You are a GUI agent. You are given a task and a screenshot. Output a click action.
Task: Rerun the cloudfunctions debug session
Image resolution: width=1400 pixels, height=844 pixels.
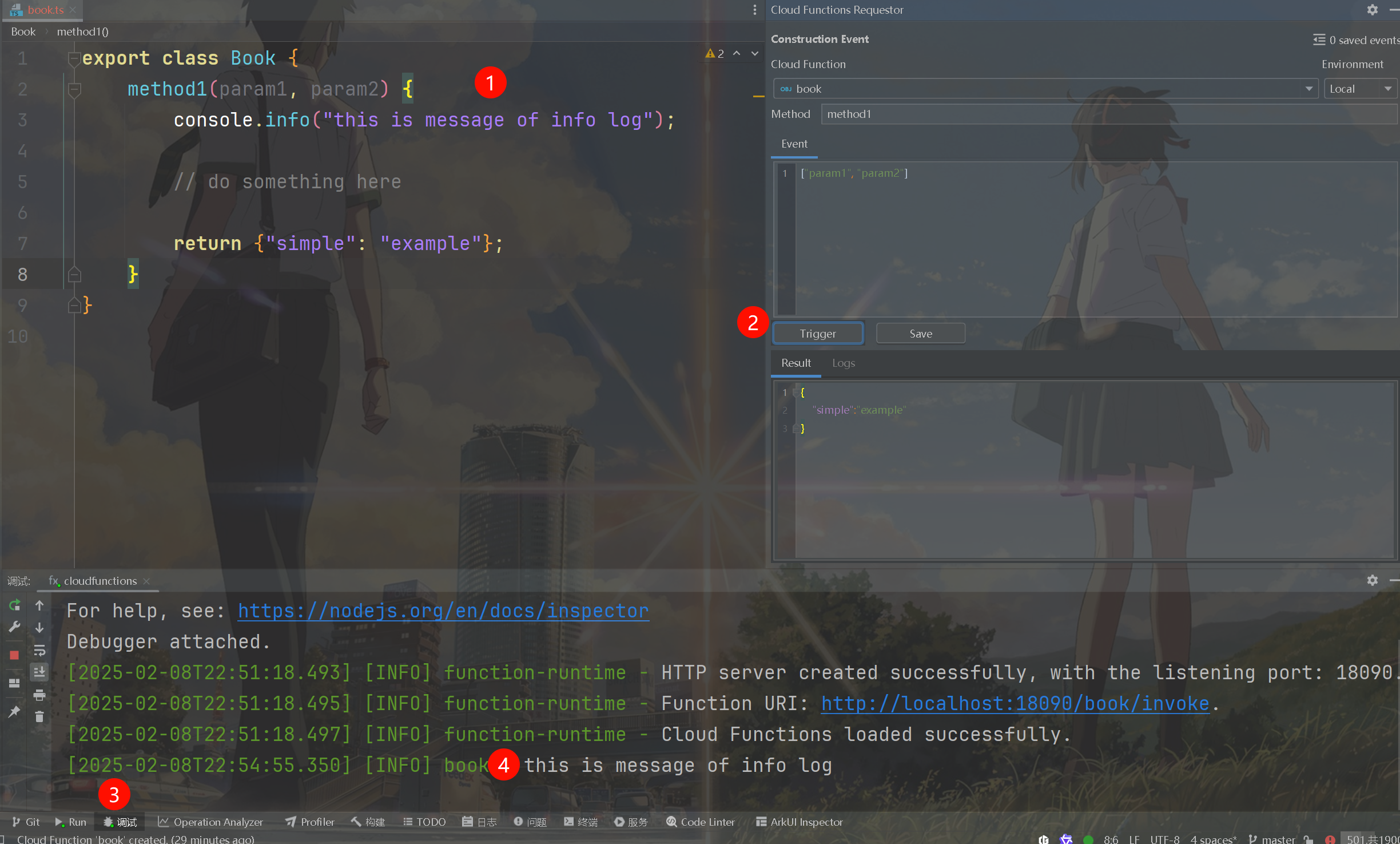coord(15,605)
